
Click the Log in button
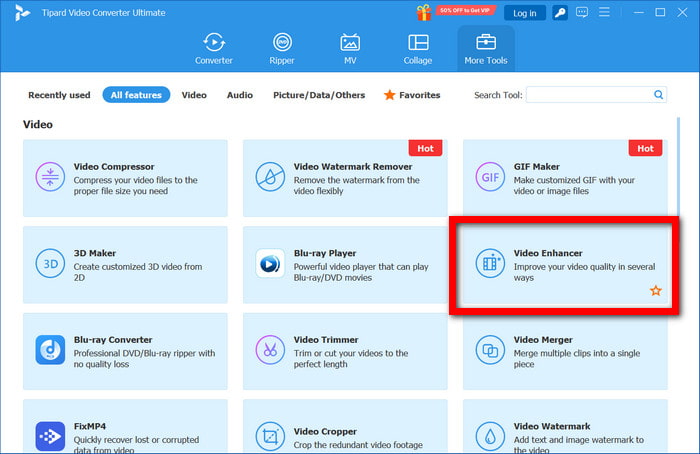click(x=525, y=13)
